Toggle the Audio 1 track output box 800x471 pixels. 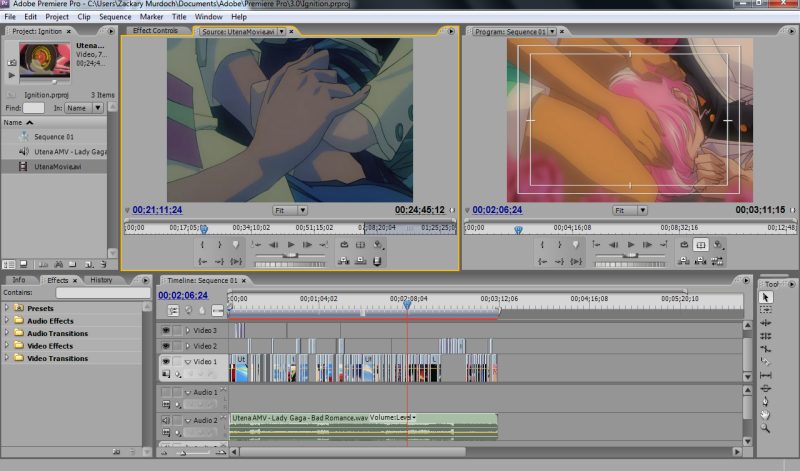(x=166, y=392)
